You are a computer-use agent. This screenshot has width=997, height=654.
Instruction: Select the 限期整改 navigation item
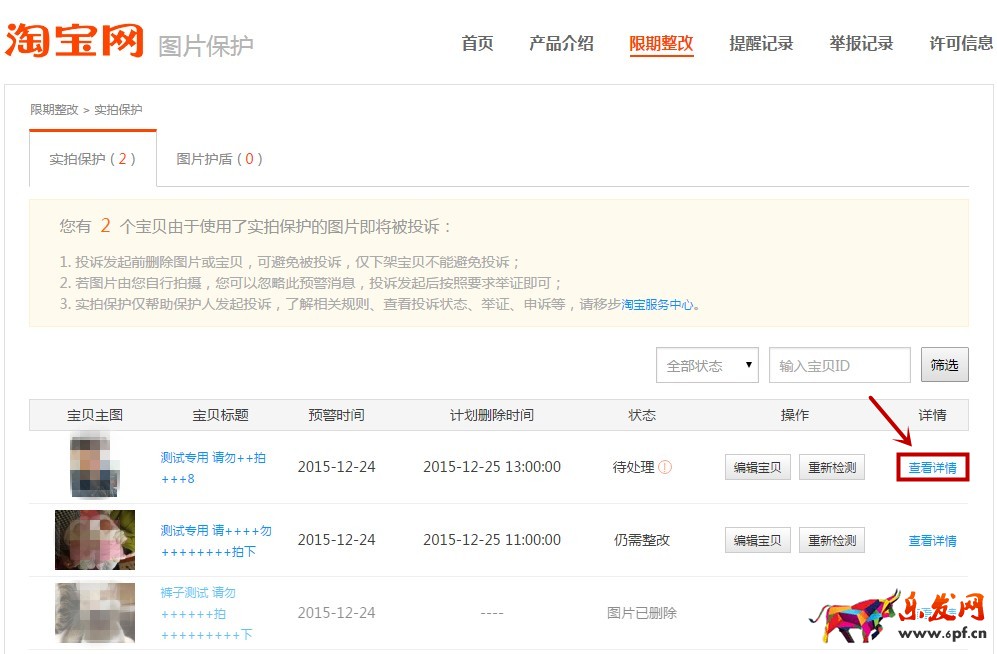[661, 43]
